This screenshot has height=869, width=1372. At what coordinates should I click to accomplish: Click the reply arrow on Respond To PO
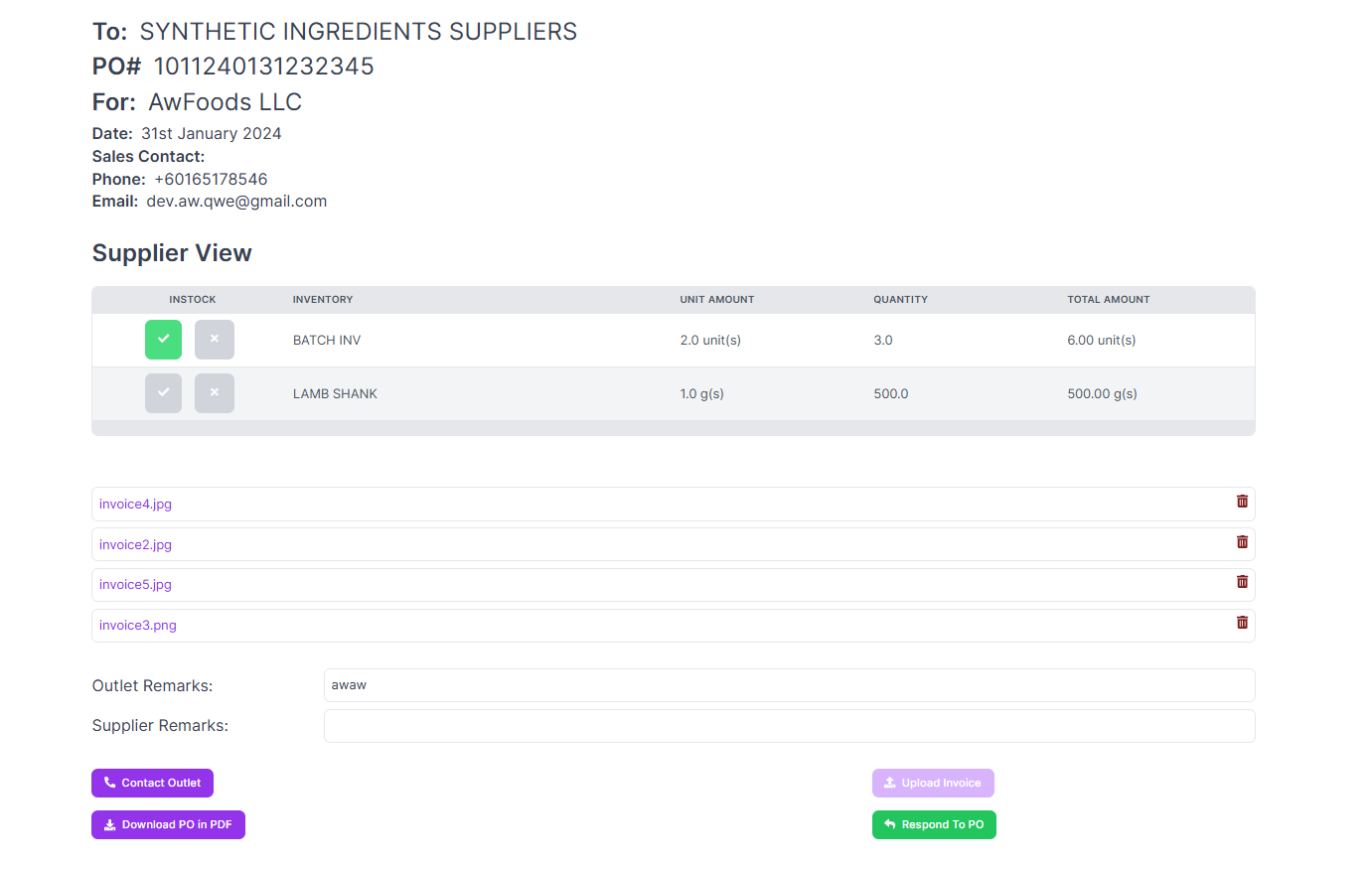point(888,824)
